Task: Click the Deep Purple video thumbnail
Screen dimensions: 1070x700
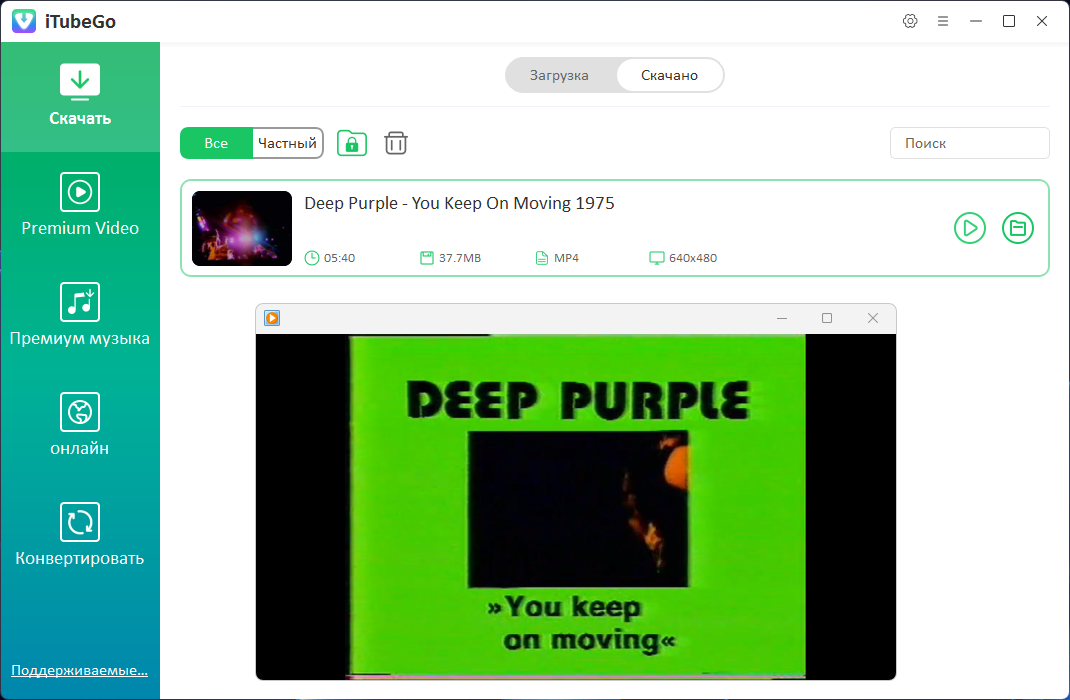Action: pyautogui.click(x=242, y=228)
